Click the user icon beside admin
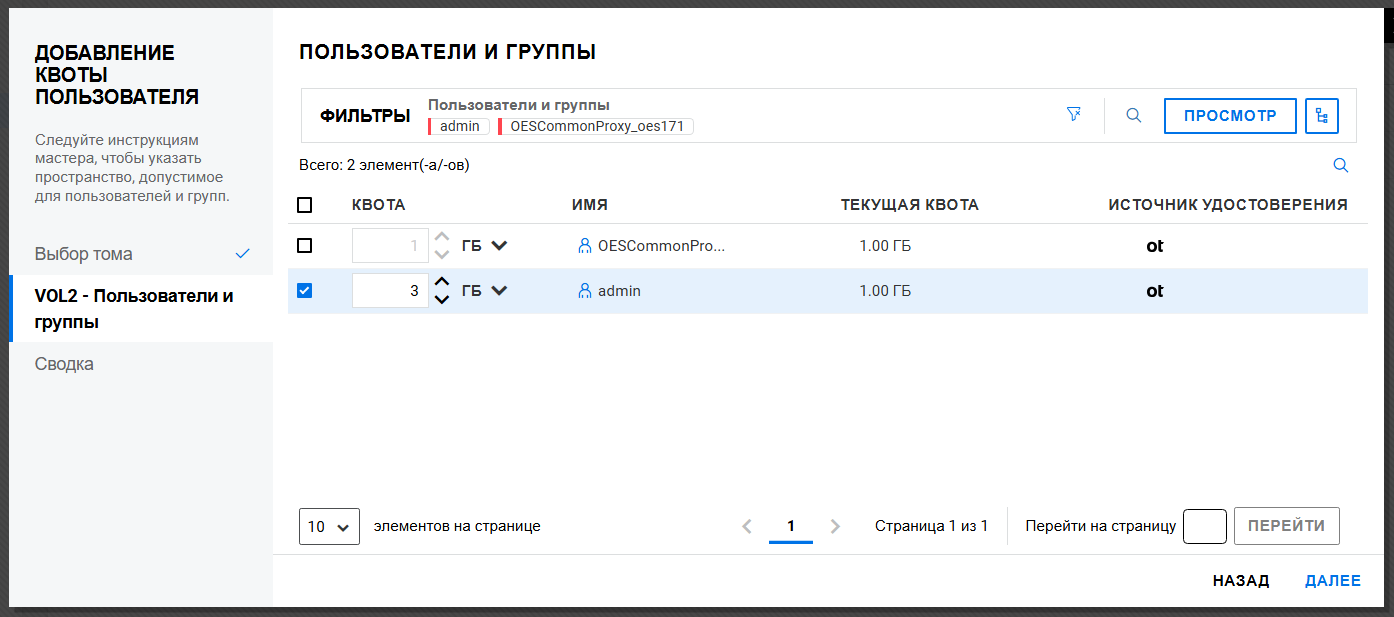Image resolution: width=1394 pixels, height=617 pixels. click(585, 291)
